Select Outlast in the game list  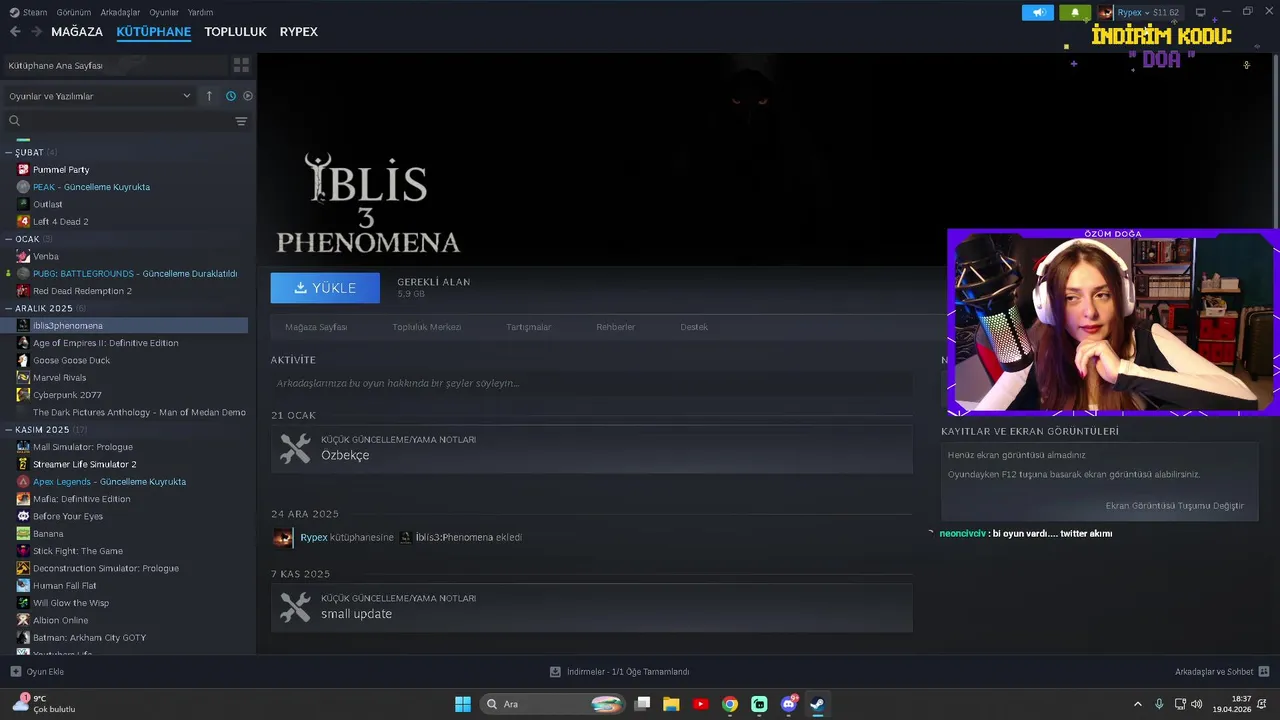coord(47,204)
